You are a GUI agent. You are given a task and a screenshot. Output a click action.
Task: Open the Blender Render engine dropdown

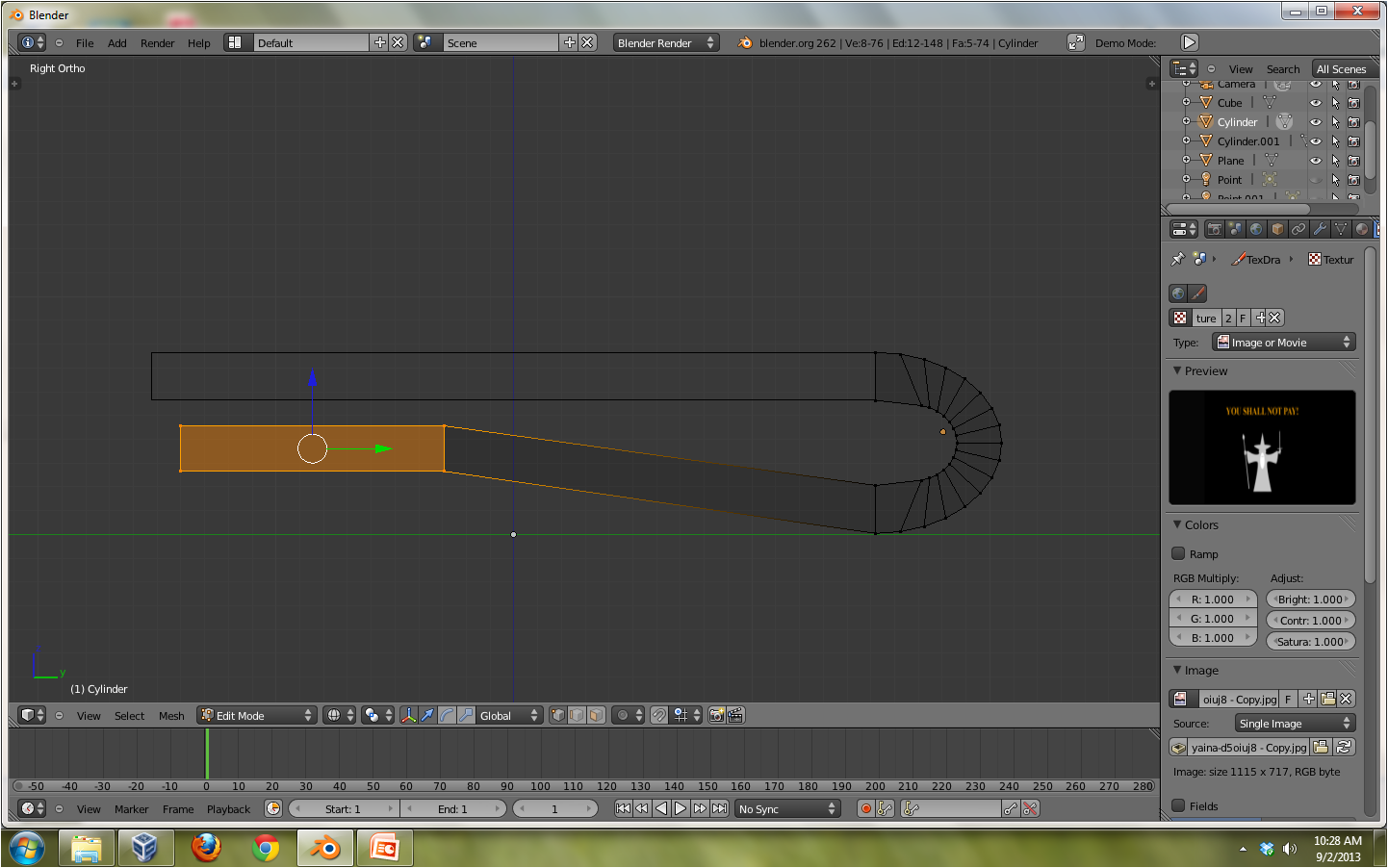[x=666, y=42]
